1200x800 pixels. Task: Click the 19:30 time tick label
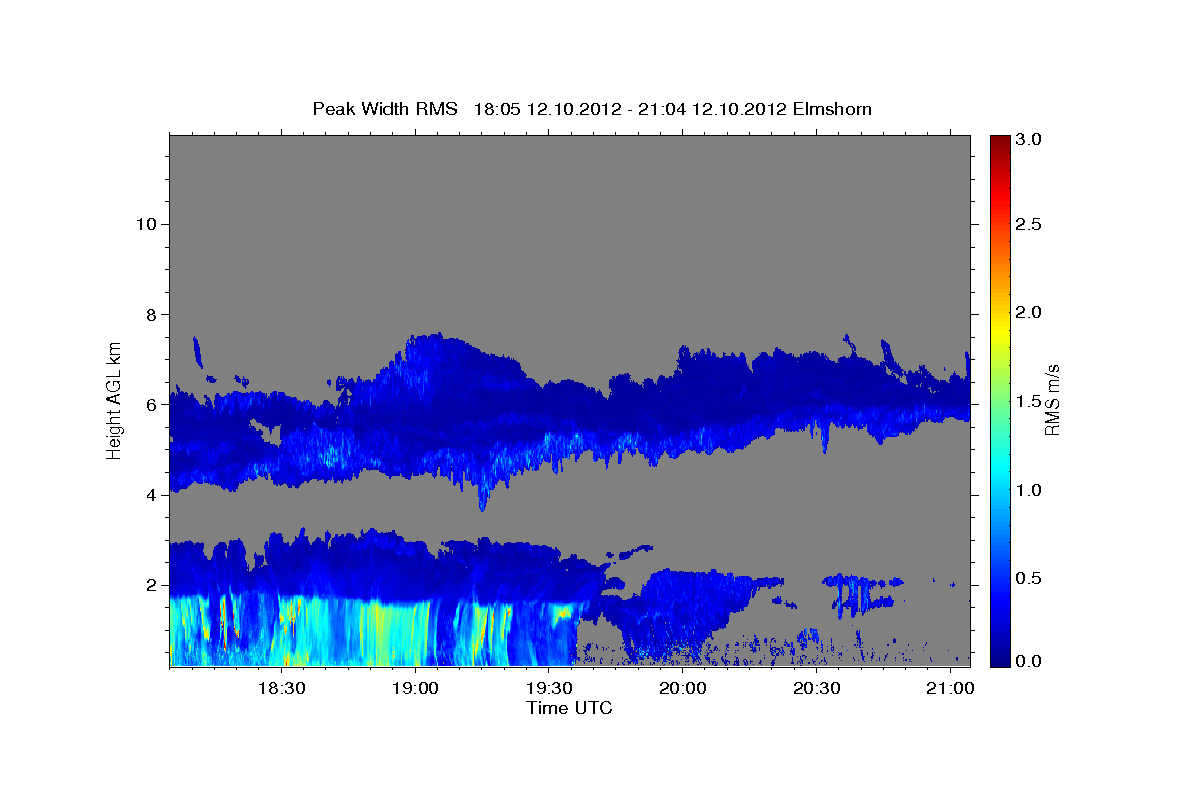click(x=549, y=689)
